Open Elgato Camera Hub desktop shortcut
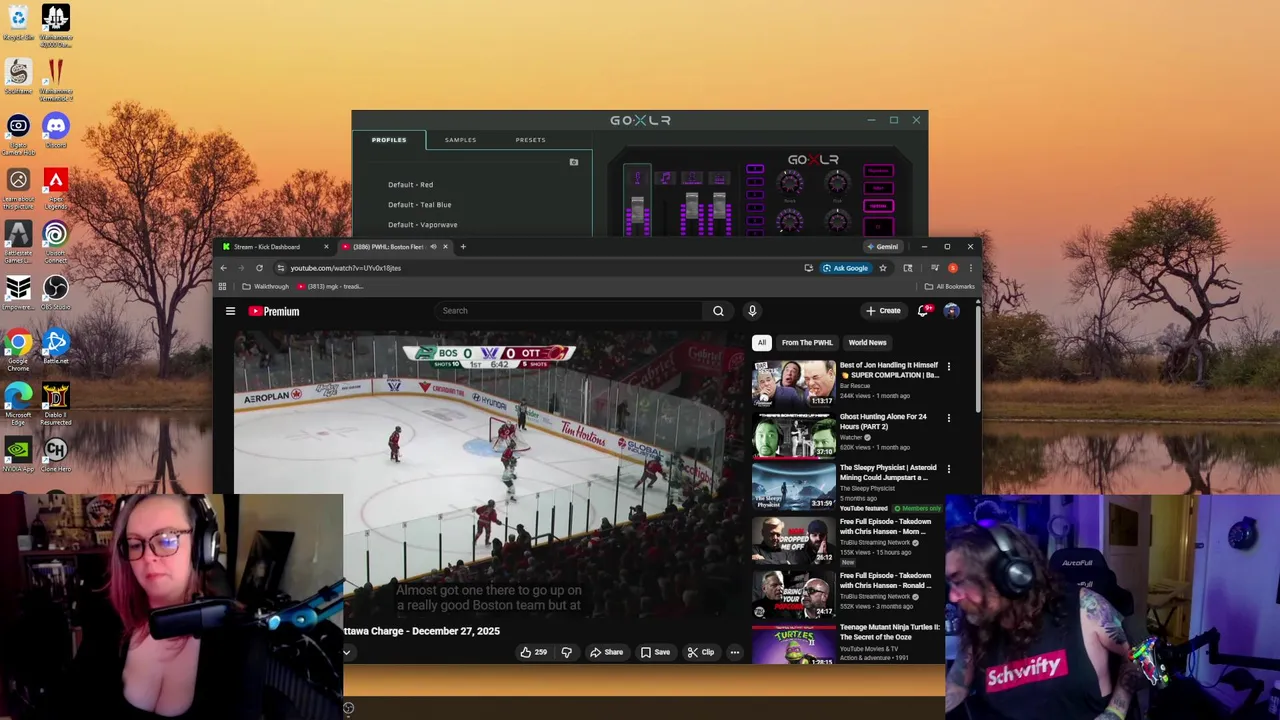The height and width of the screenshot is (720, 1280). pyautogui.click(x=18, y=134)
